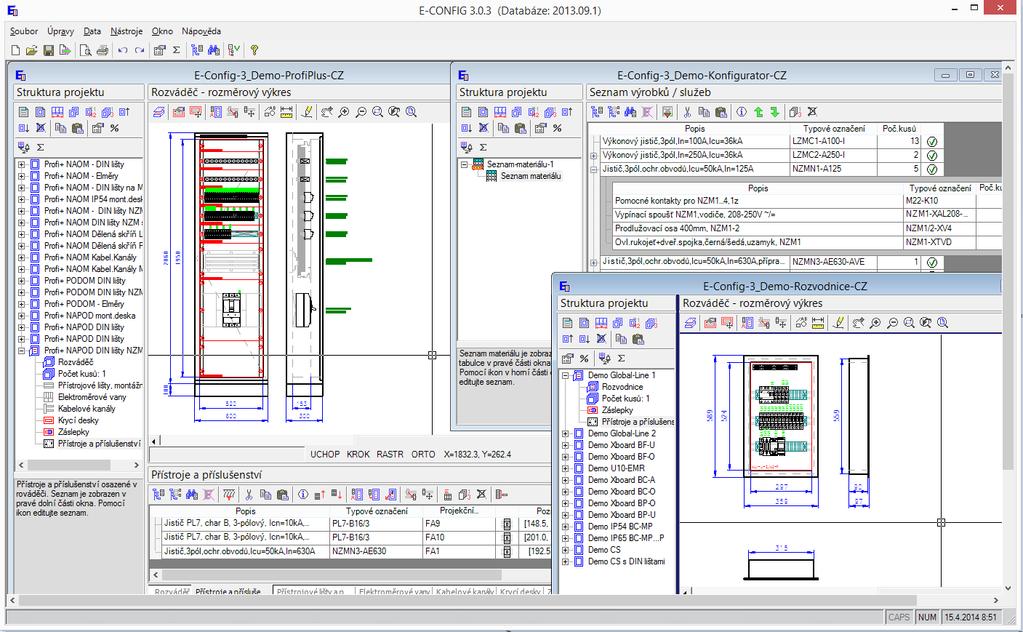Open the Data menu

coord(92,31)
